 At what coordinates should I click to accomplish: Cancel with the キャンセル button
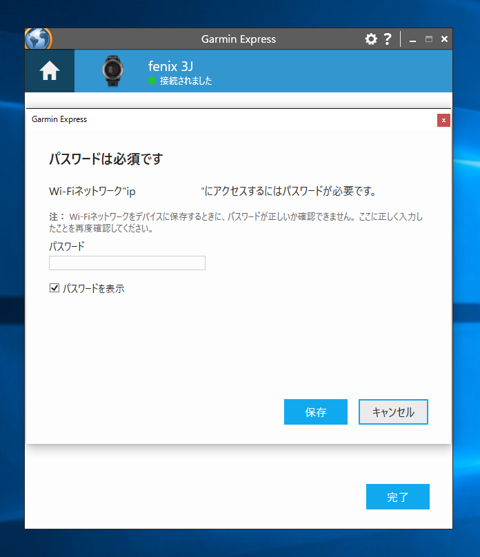393,412
